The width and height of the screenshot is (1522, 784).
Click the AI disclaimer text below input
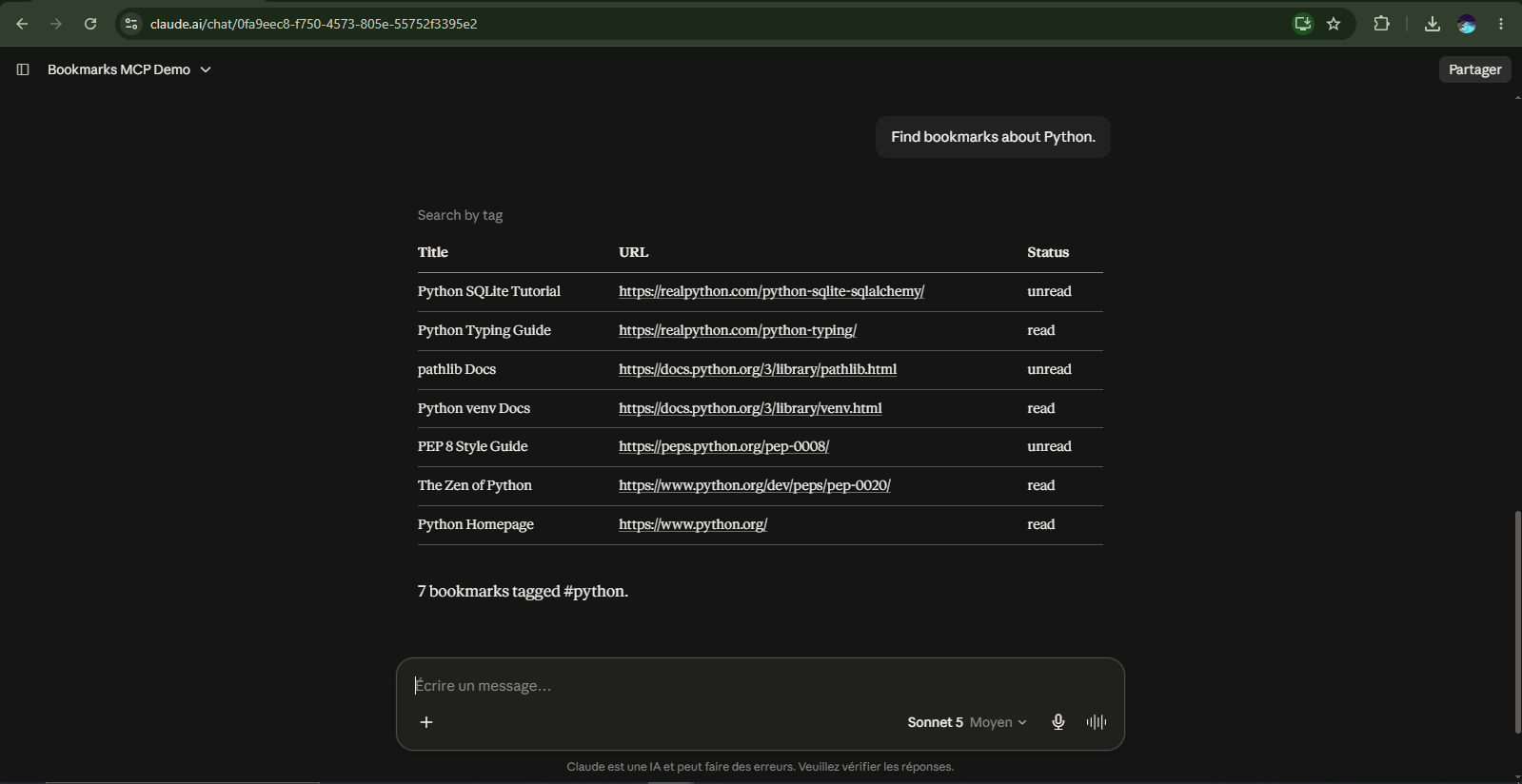[761, 767]
